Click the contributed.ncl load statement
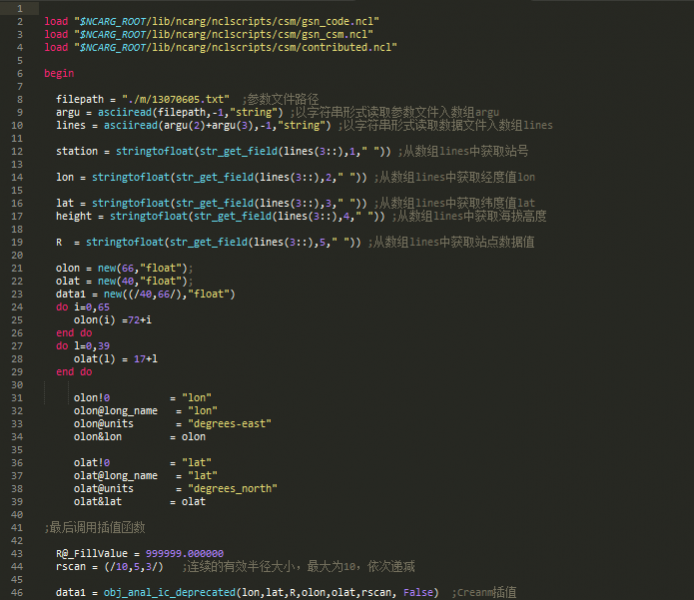The width and height of the screenshot is (694, 600). click(x=220, y=47)
